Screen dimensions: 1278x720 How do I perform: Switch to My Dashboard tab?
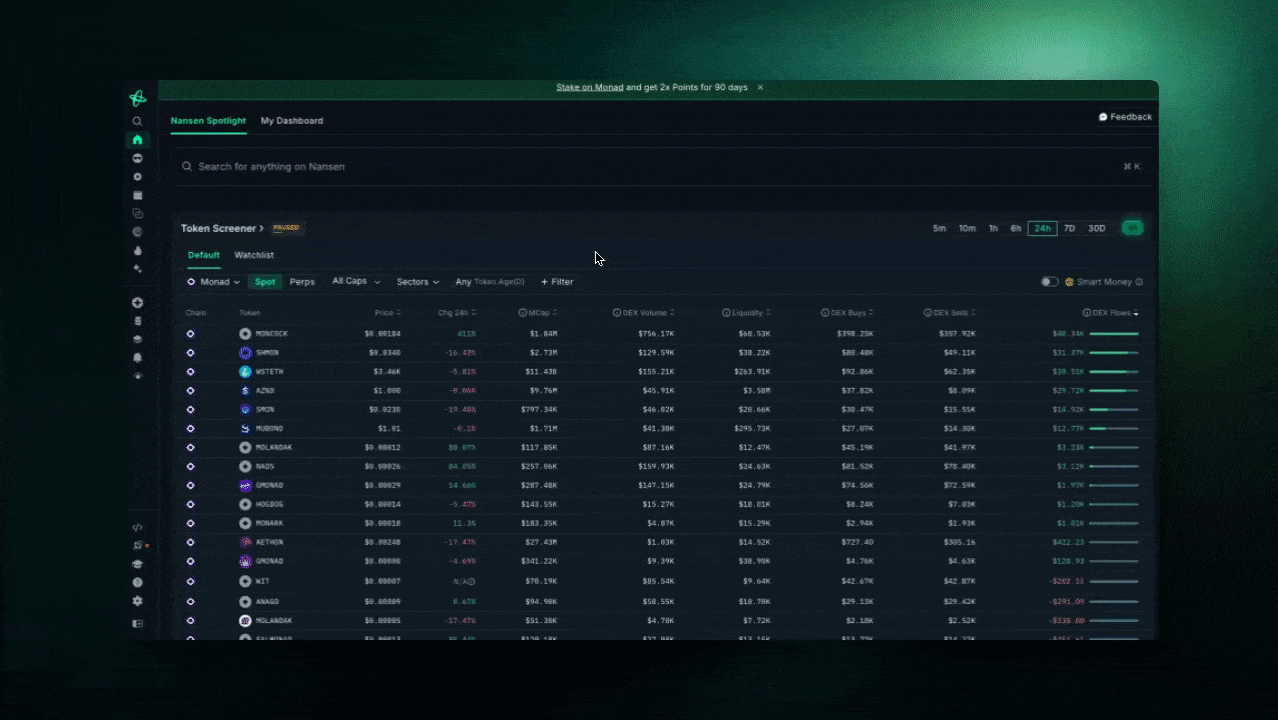(x=292, y=121)
